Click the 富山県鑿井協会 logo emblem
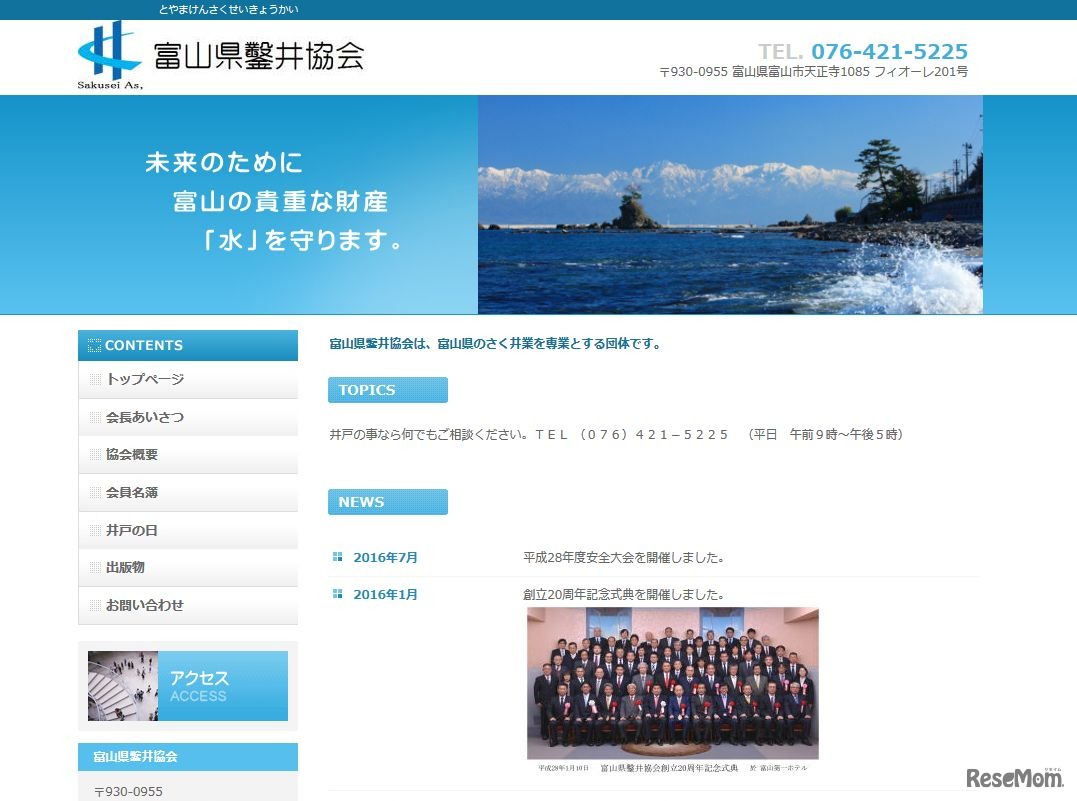Image resolution: width=1077 pixels, height=801 pixels. coord(110,55)
